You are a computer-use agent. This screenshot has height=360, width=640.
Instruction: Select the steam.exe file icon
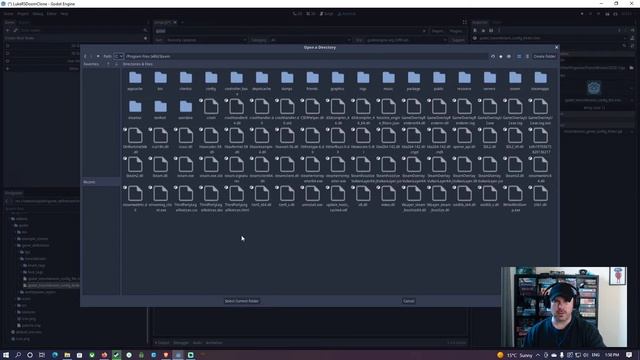(x=186, y=164)
